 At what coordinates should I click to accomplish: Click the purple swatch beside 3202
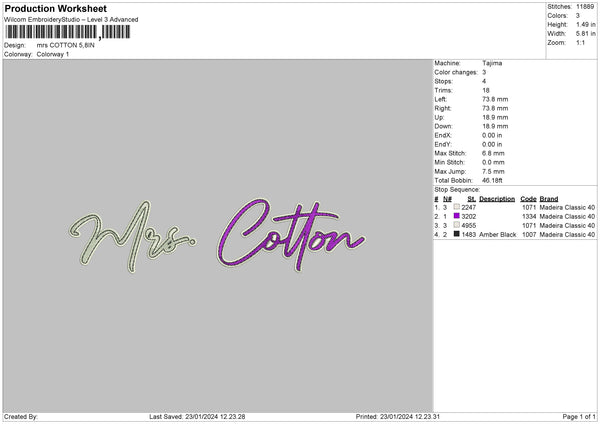457,216
